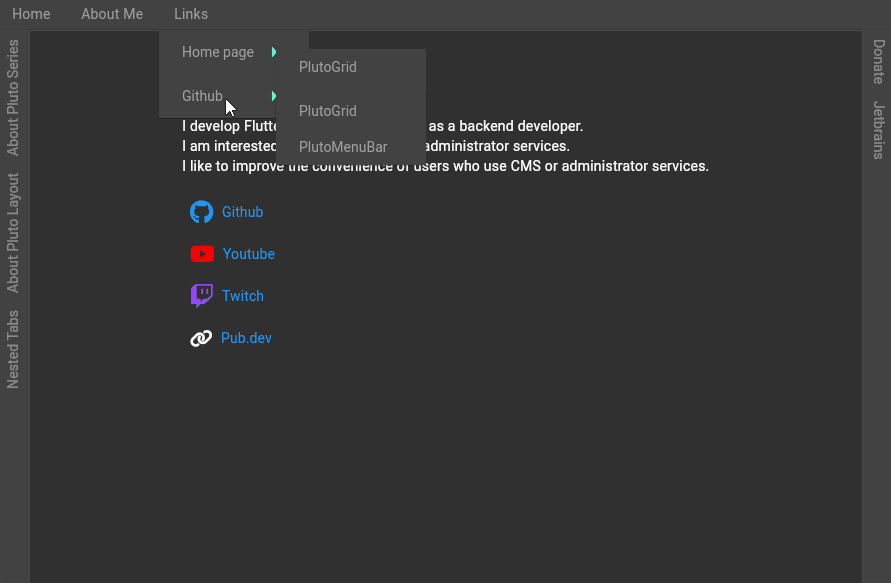Click the purple Twitch icon

coord(201,295)
